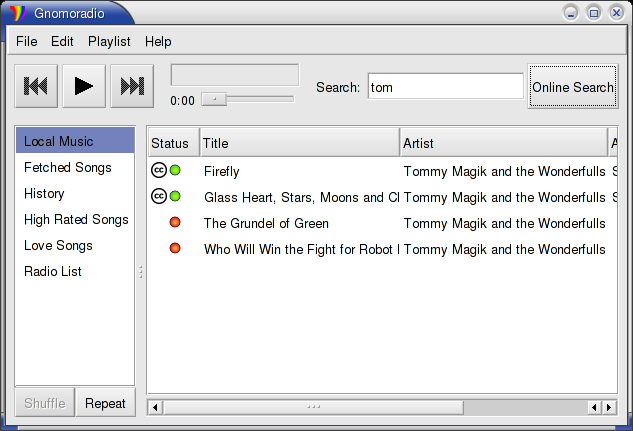Click the Search text field

(x=445, y=87)
